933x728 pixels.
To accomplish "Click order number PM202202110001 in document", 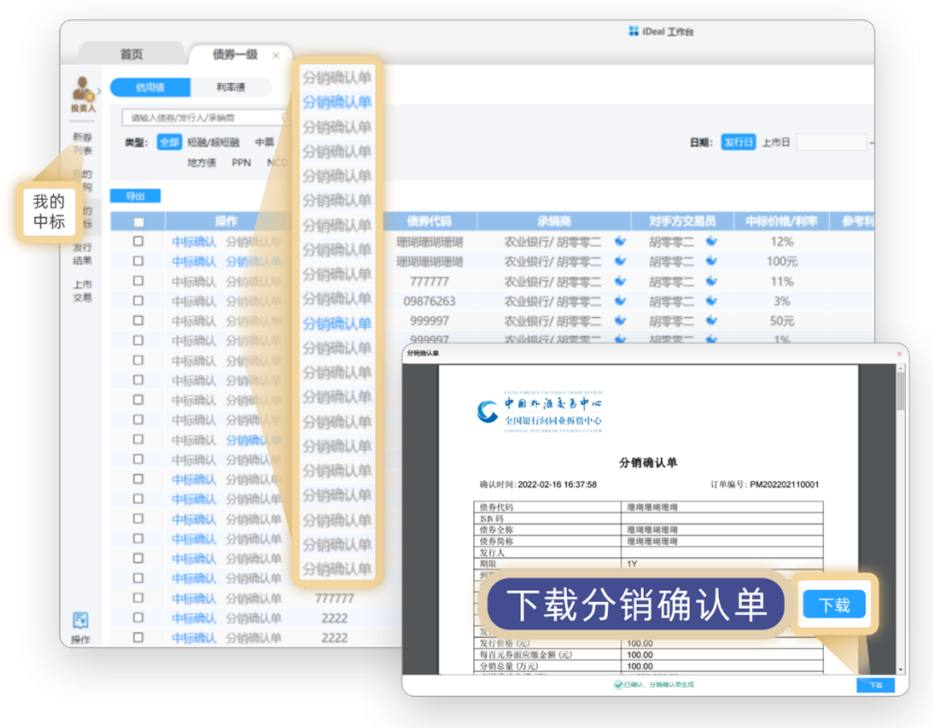I will pyautogui.click(x=784, y=485).
